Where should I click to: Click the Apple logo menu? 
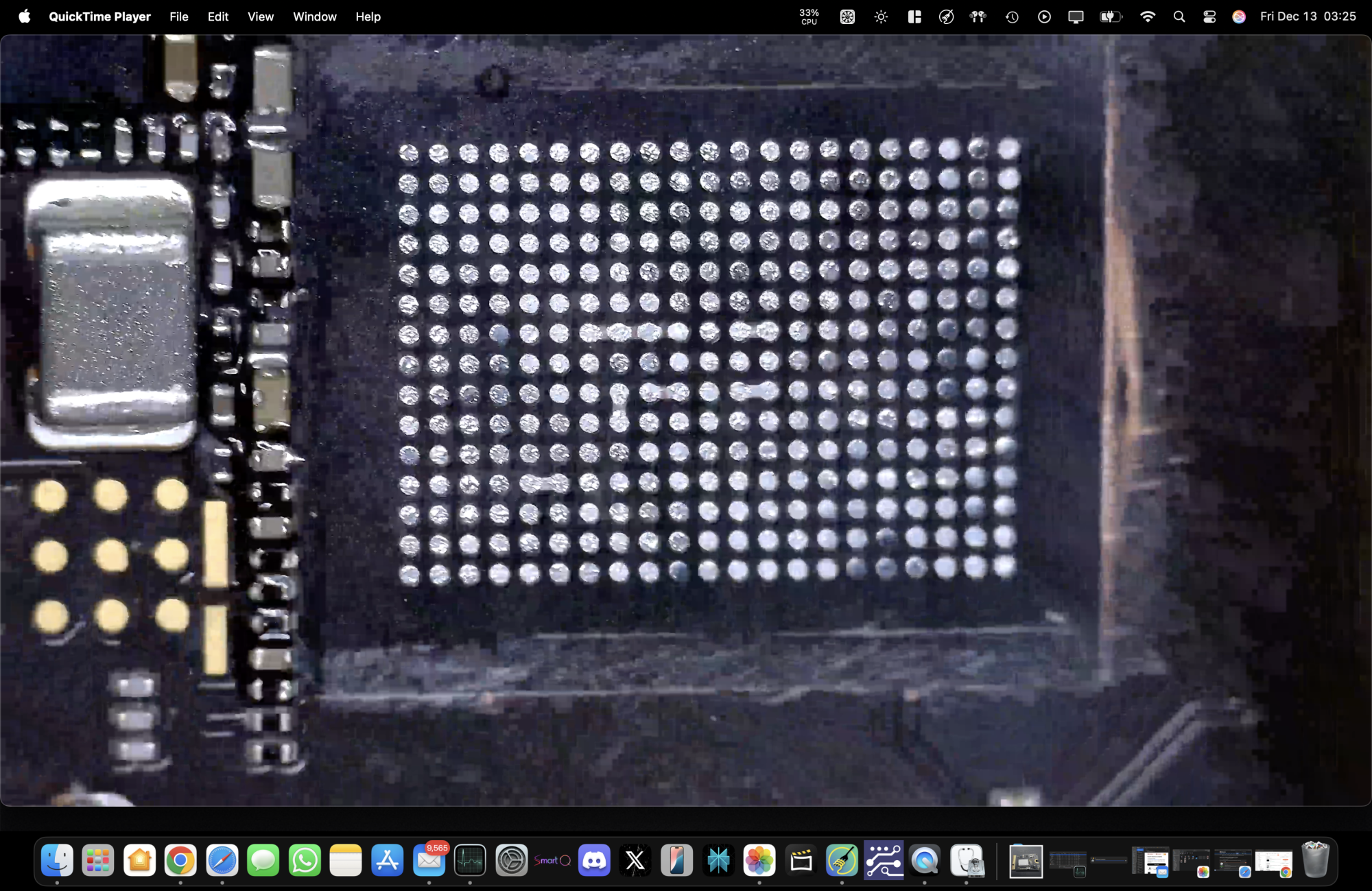pos(25,16)
